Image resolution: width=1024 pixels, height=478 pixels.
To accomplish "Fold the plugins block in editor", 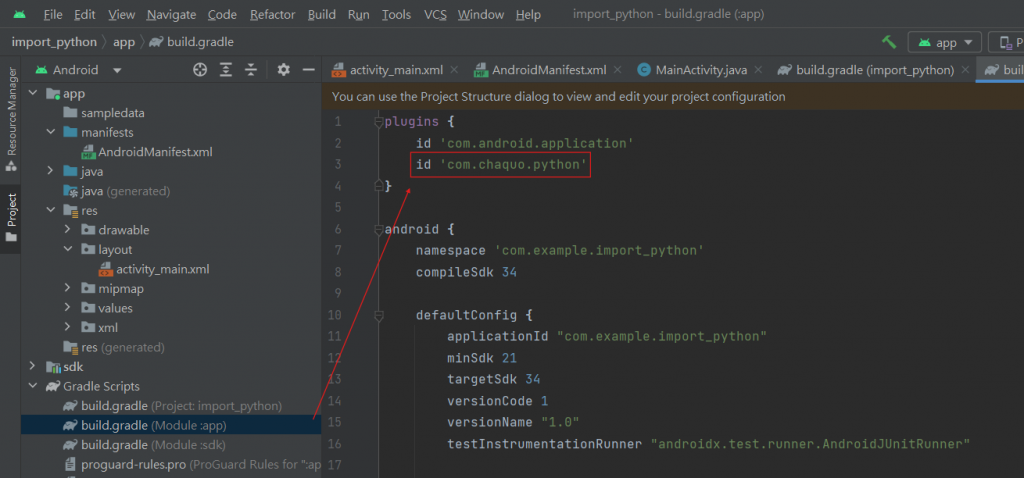I will pos(378,121).
